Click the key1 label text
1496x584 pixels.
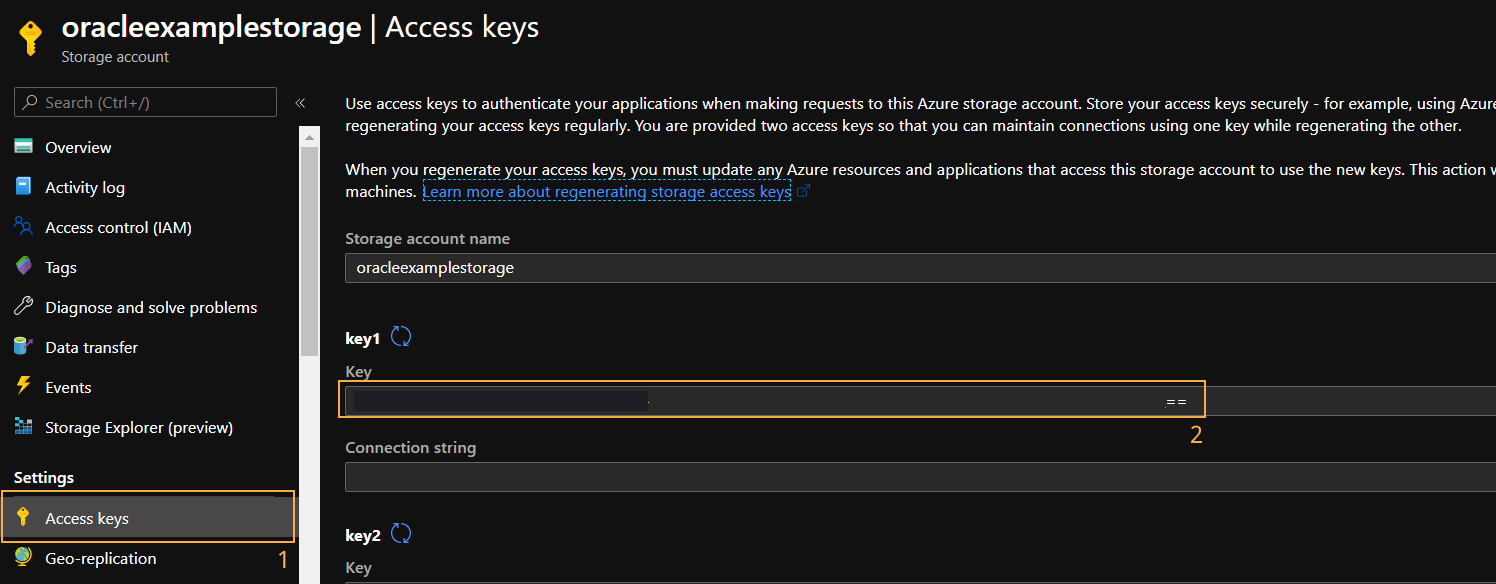[363, 339]
